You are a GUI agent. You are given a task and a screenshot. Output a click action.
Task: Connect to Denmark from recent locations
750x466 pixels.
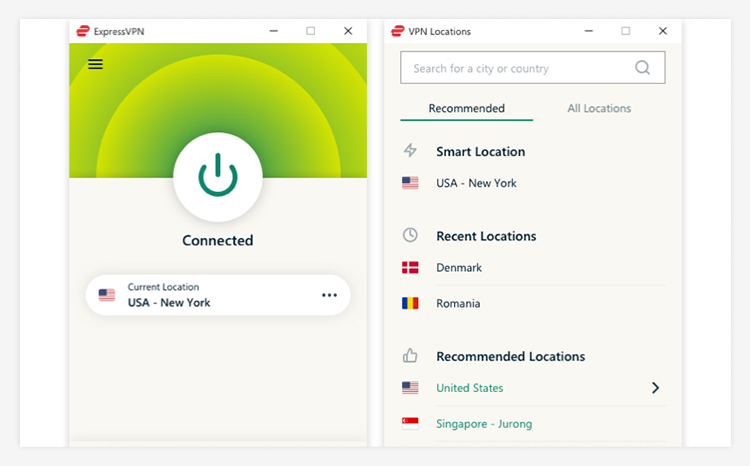459,268
